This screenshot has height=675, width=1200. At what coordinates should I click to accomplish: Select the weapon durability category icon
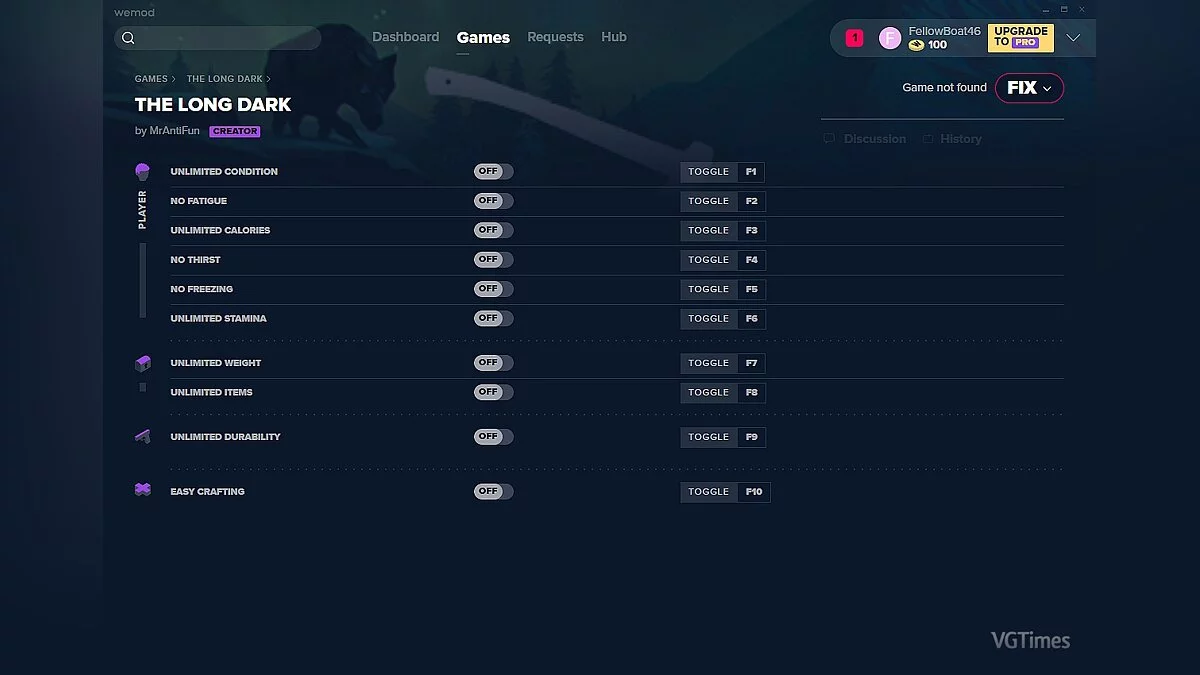pos(143,436)
